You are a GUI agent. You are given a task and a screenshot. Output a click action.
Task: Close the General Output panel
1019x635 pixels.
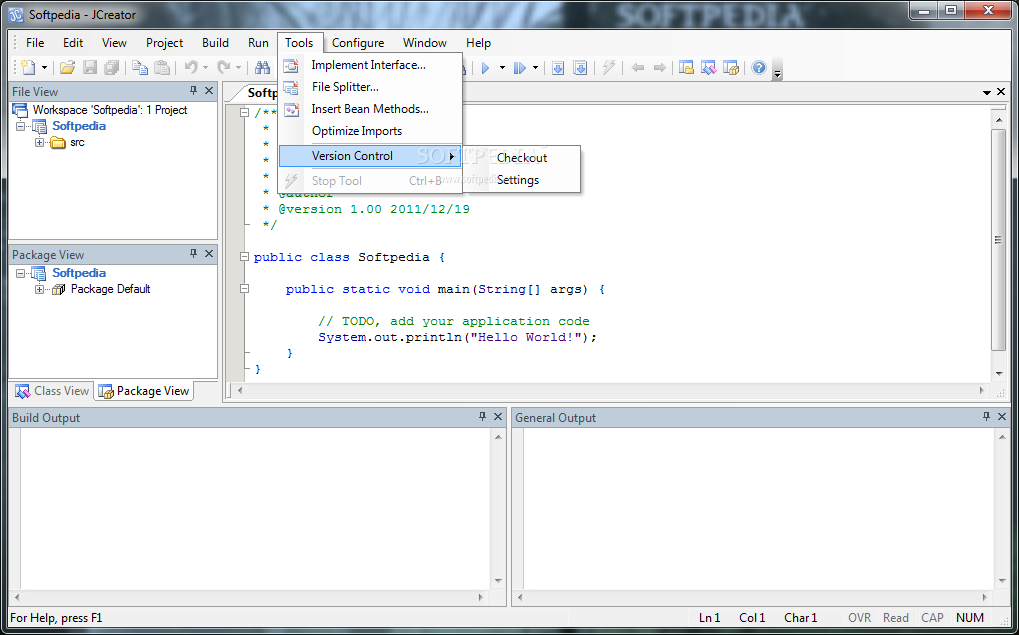1002,417
